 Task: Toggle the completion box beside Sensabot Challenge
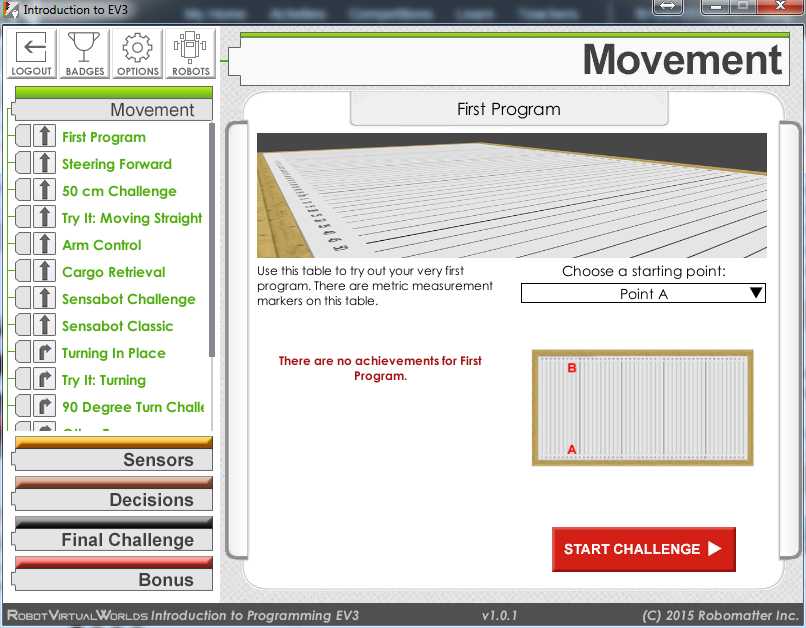(x=23, y=299)
